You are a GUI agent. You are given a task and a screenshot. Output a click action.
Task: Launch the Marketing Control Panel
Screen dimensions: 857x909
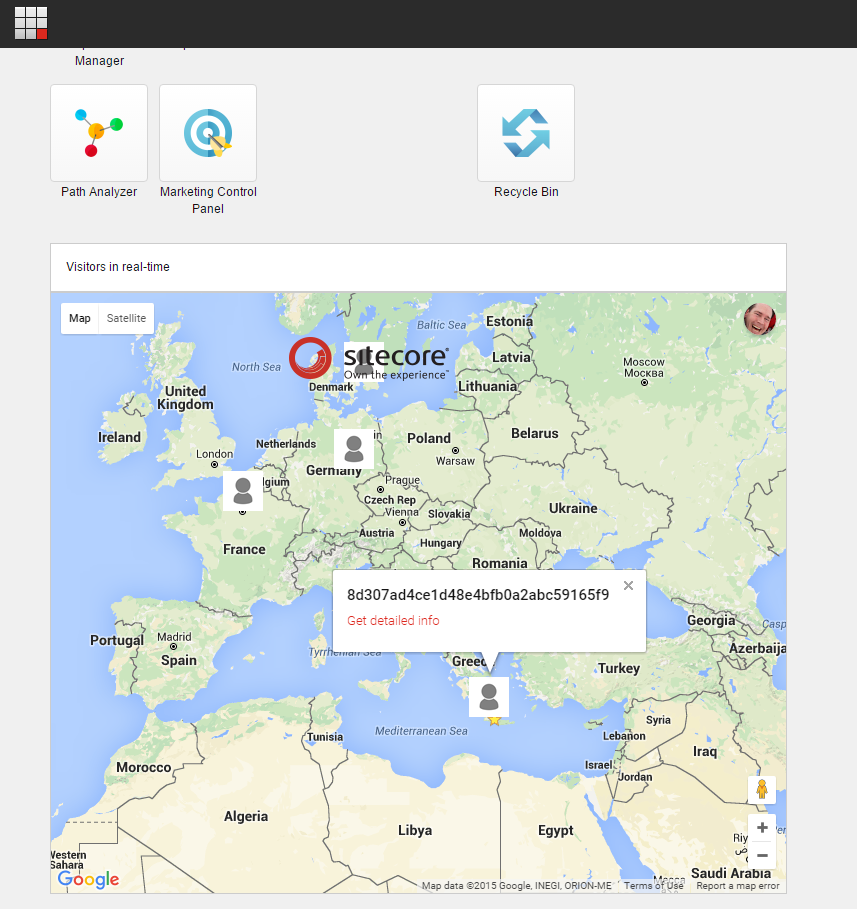coord(208,133)
